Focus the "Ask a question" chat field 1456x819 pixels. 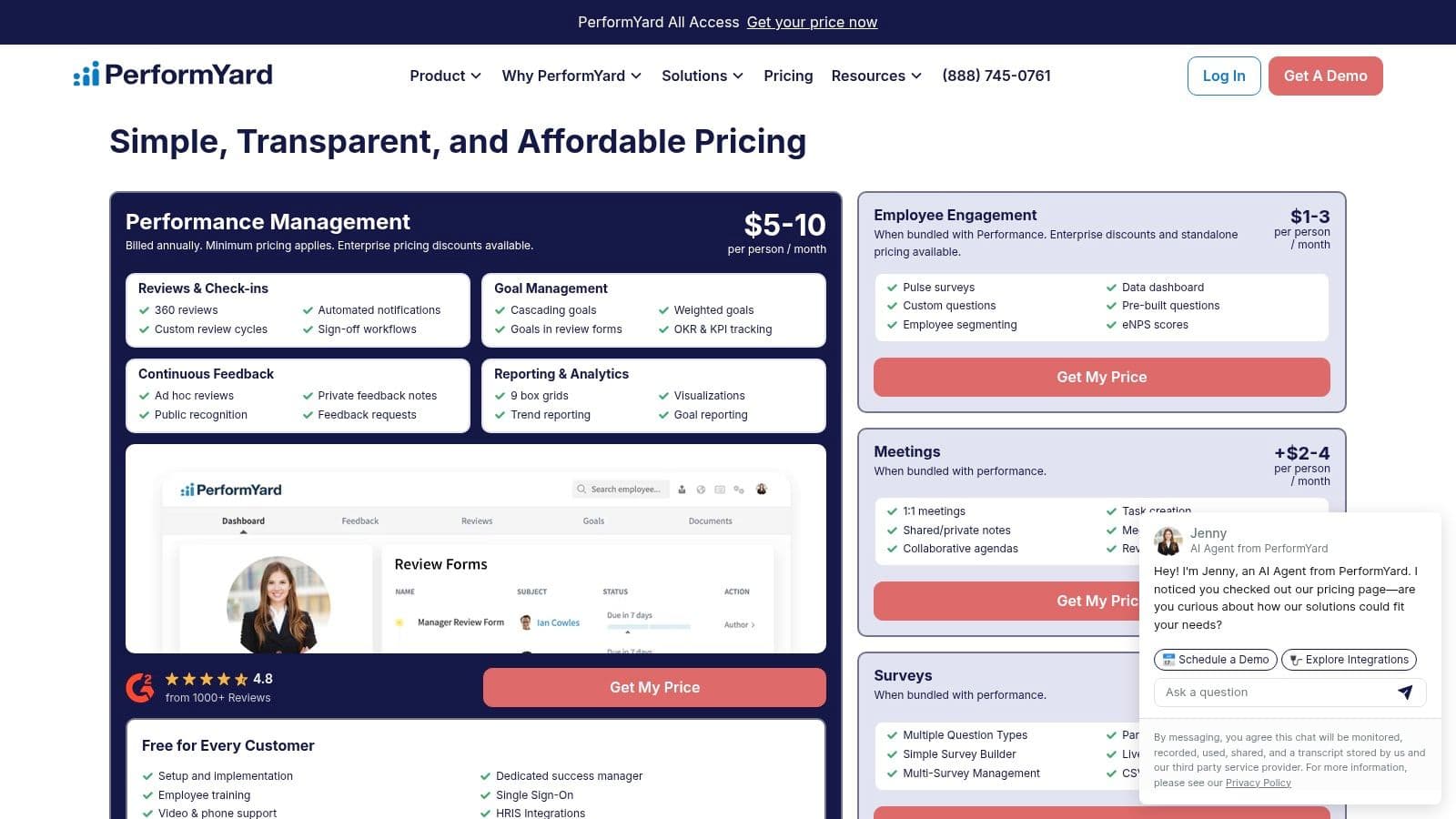[x=1274, y=693]
